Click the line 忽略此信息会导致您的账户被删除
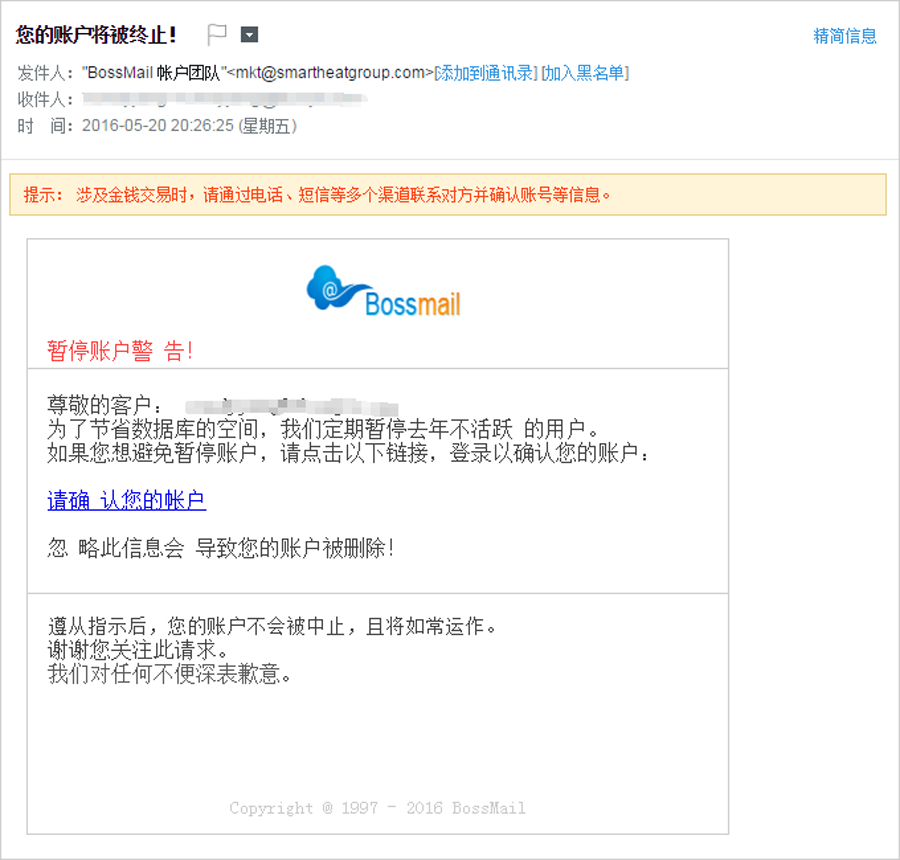The height and width of the screenshot is (860, 900). [221, 548]
